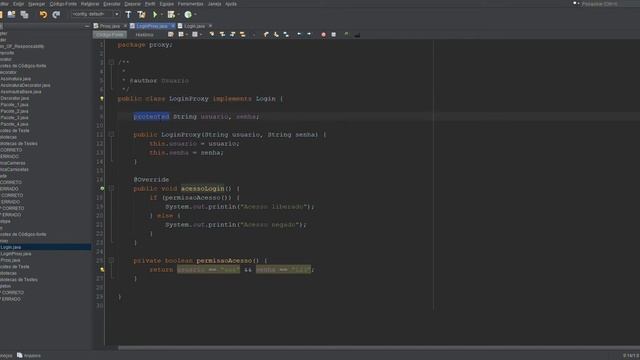Screen dimensions: 640x360
Task: Close the Login.java tab
Action: tap(210, 26)
